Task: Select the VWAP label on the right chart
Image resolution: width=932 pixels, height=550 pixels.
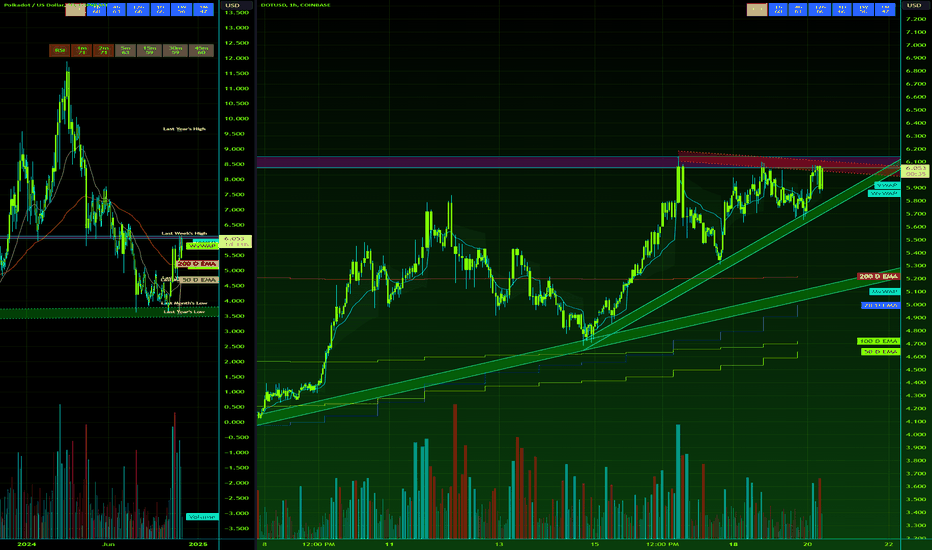Action: [x=887, y=186]
